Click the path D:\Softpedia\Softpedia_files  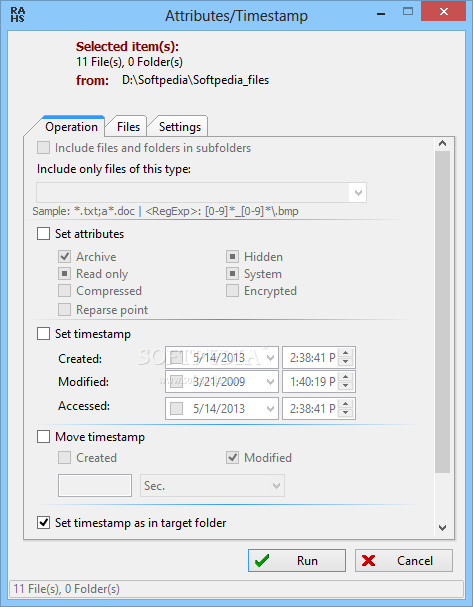tap(195, 80)
